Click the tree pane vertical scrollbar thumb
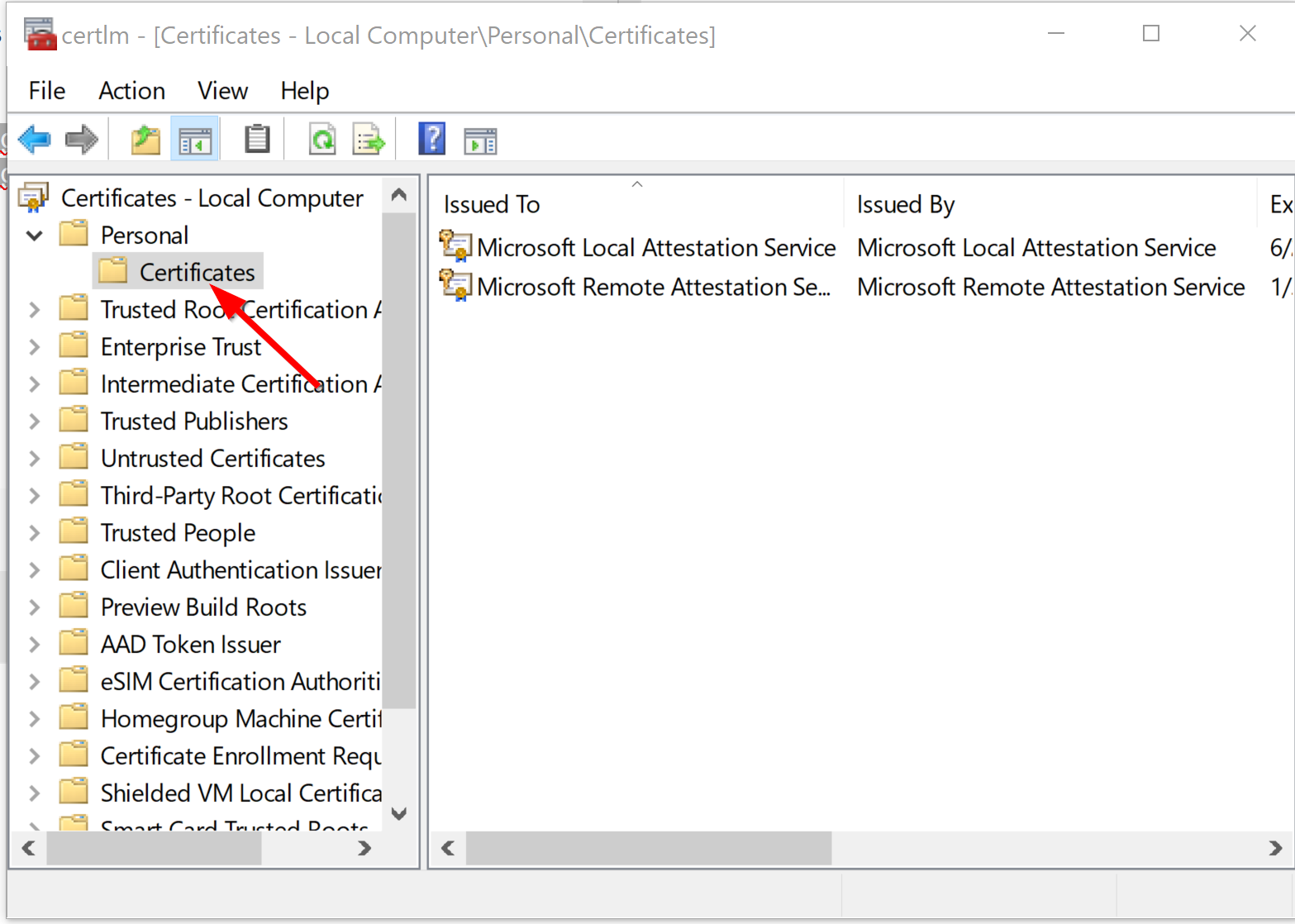Viewport: 1295px width, 924px height. 399,460
